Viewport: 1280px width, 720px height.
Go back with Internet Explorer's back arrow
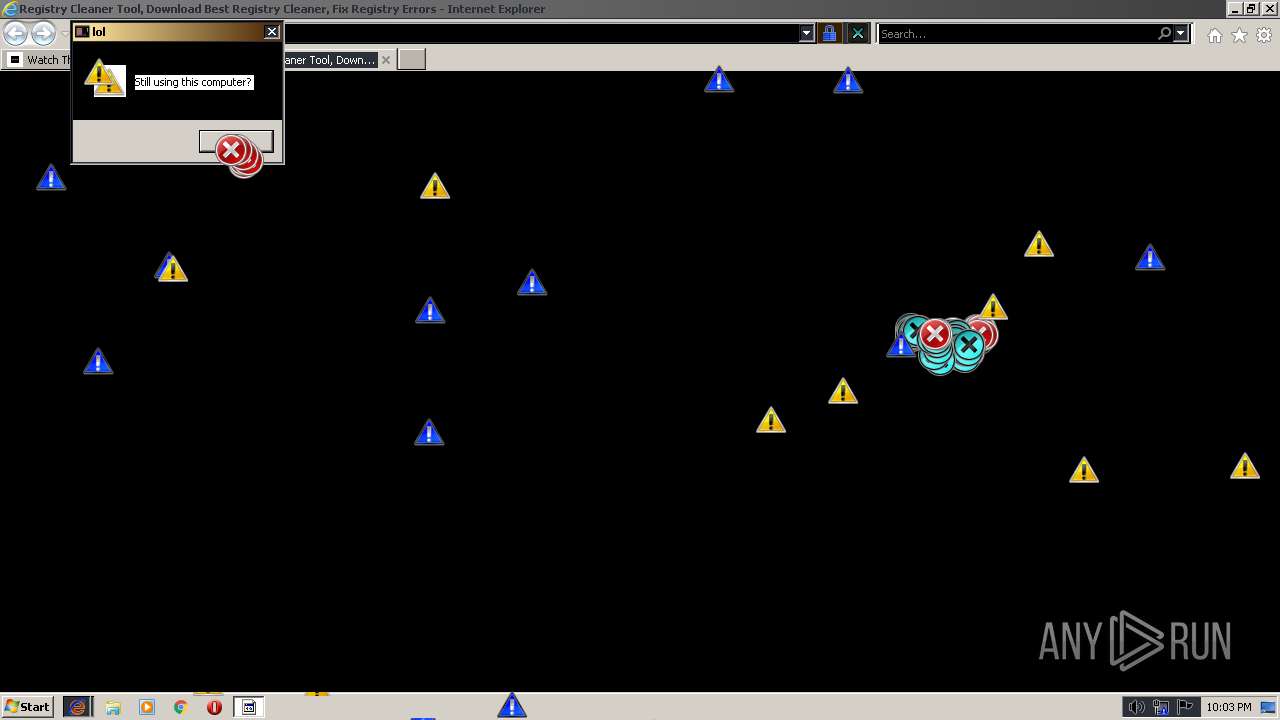(16, 34)
